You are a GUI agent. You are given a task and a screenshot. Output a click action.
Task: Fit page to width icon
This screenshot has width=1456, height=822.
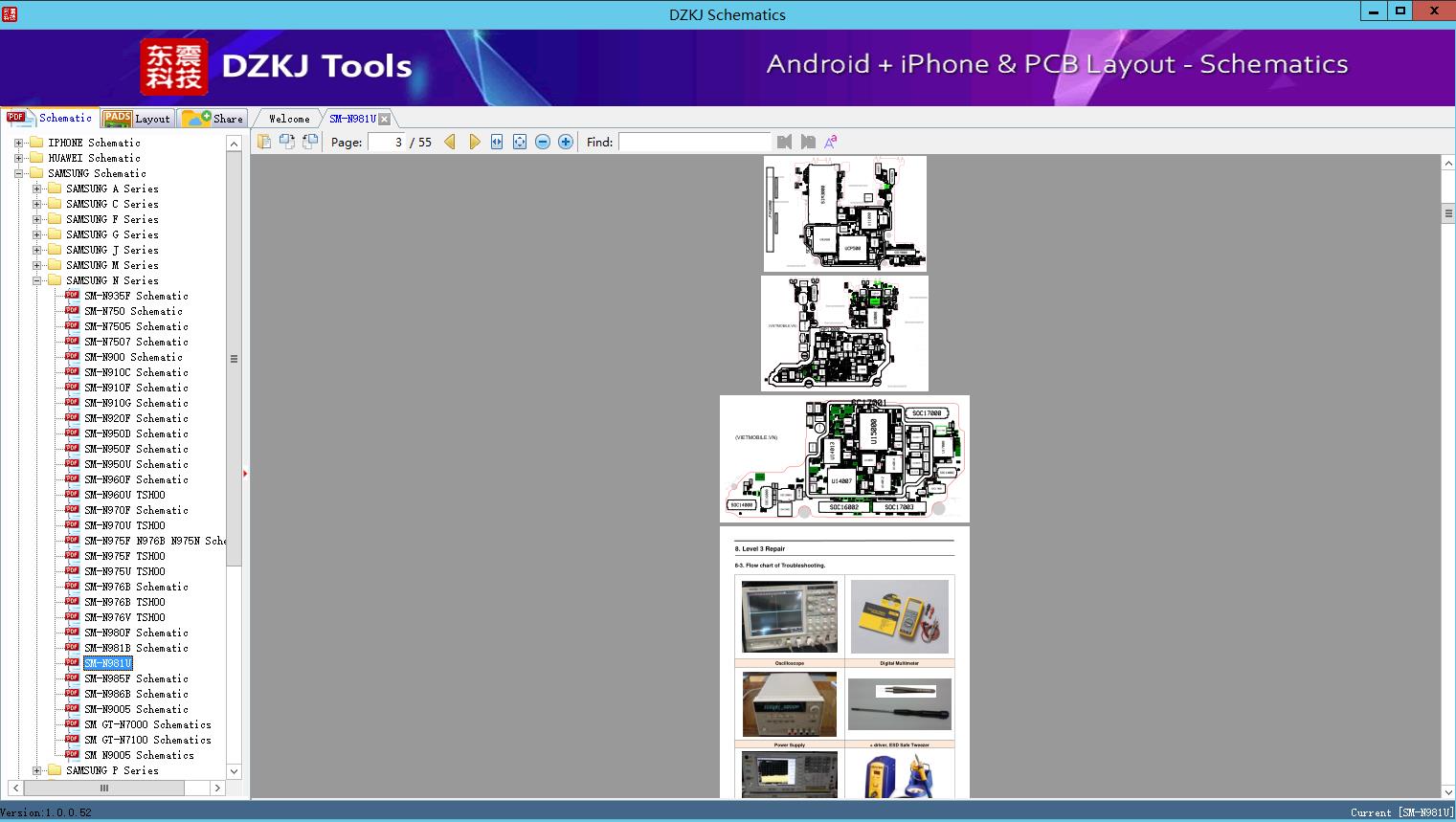click(497, 142)
